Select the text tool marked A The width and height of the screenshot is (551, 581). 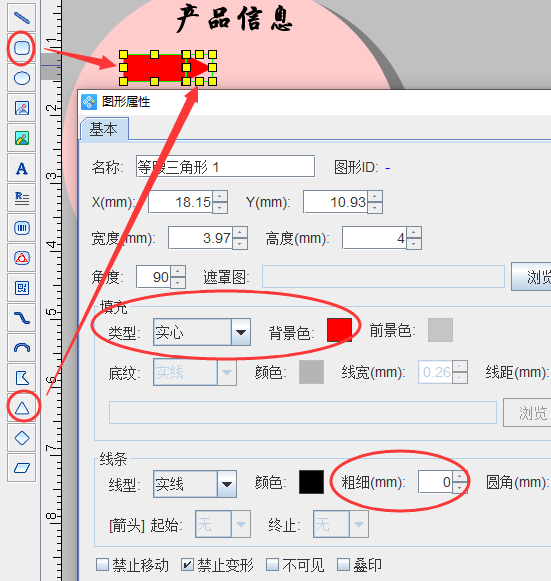coord(21,168)
